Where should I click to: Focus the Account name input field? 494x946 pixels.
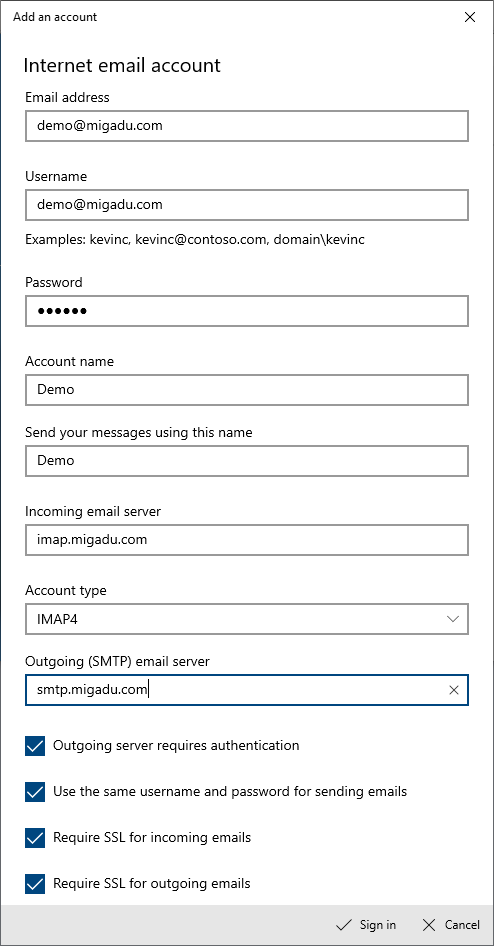click(x=247, y=390)
